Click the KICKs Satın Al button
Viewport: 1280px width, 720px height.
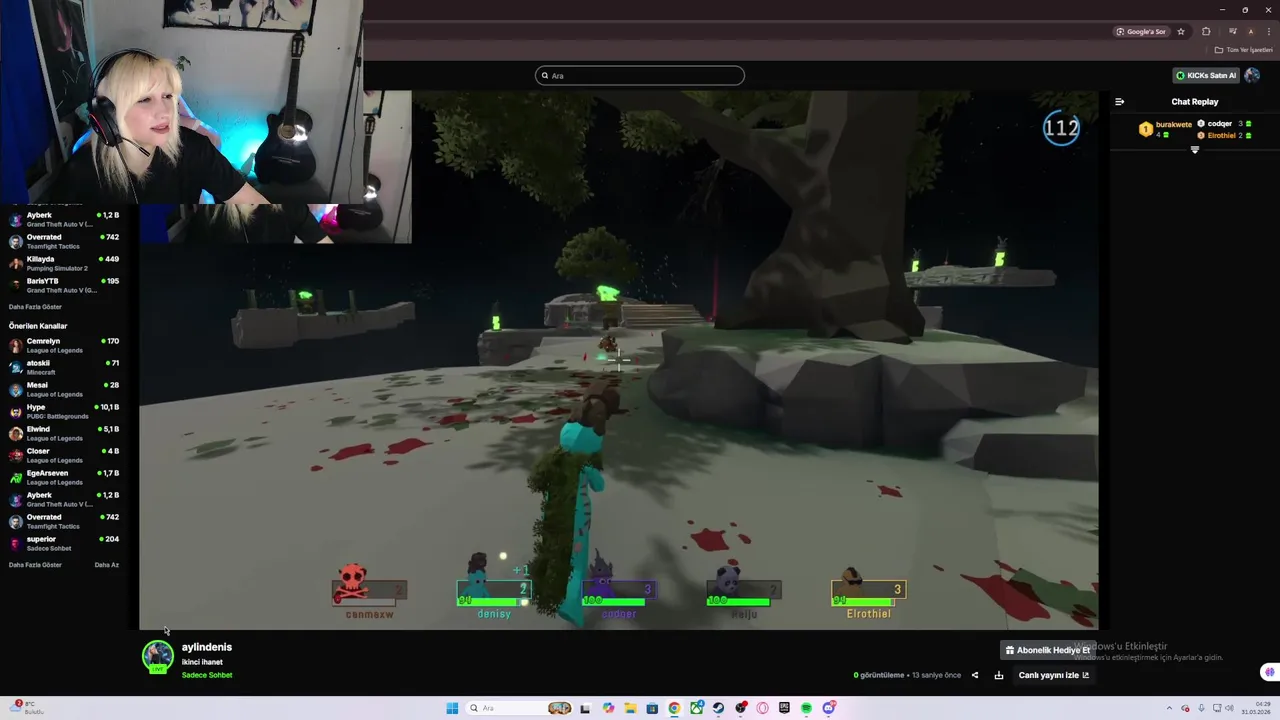[x=1206, y=75]
